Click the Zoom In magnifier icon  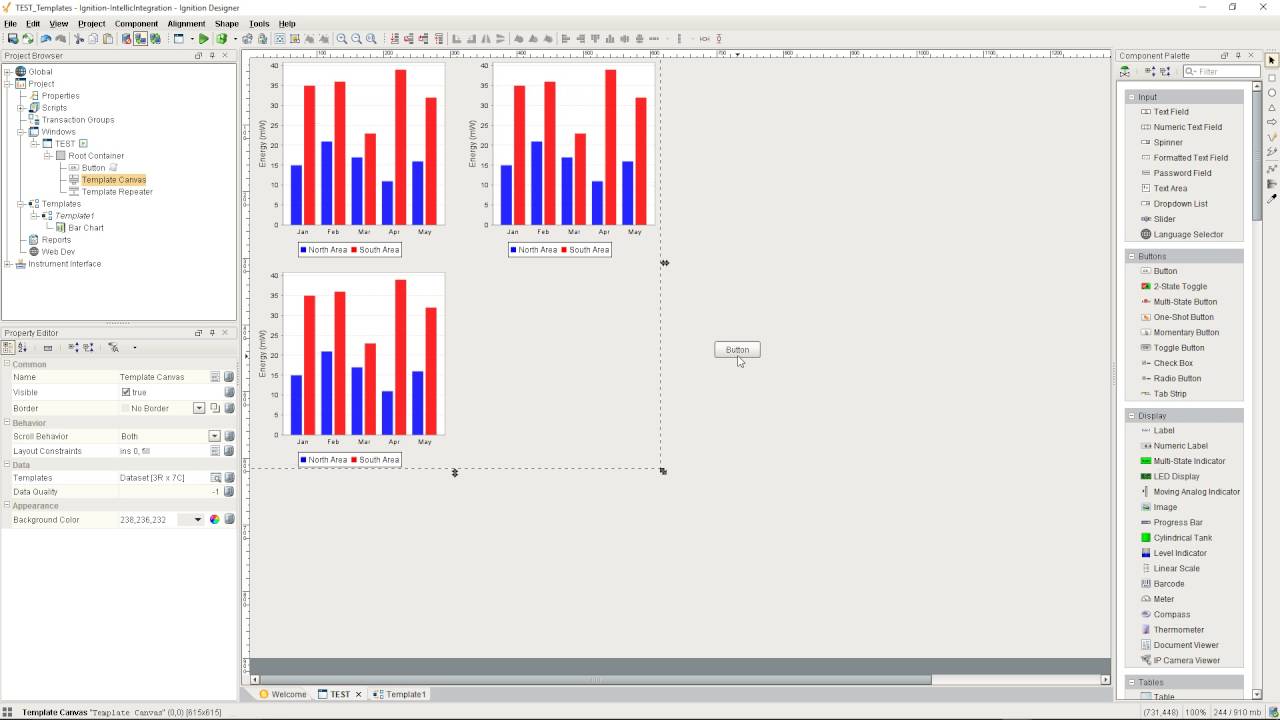click(x=341, y=39)
